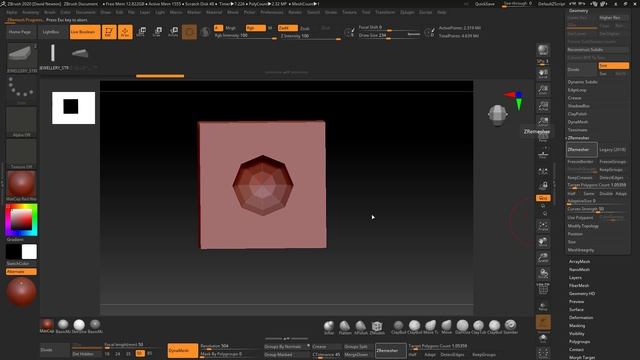Select the Rotate transform icon

click(x=173, y=32)
